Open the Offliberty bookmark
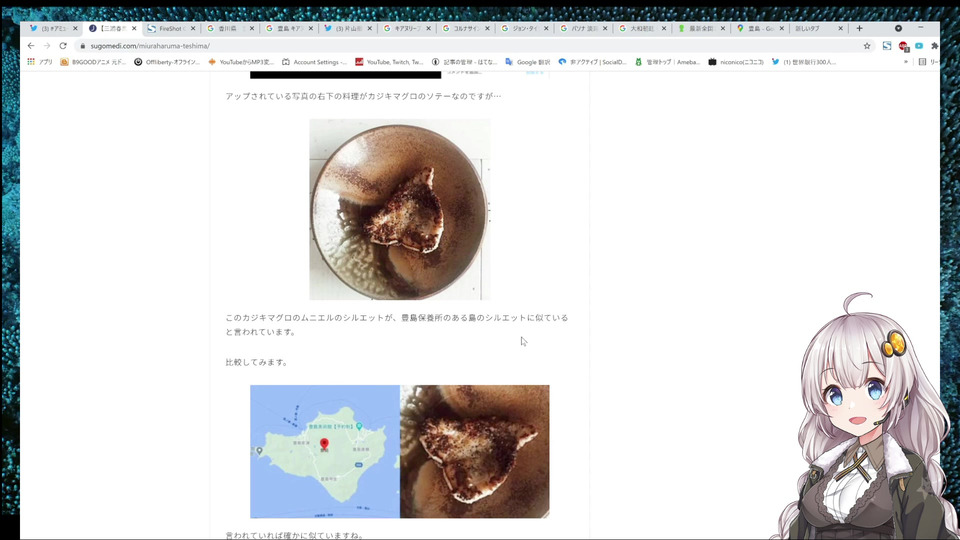Image resolution: width=960 pixels, height=540 pixels. tap(167, 62)
